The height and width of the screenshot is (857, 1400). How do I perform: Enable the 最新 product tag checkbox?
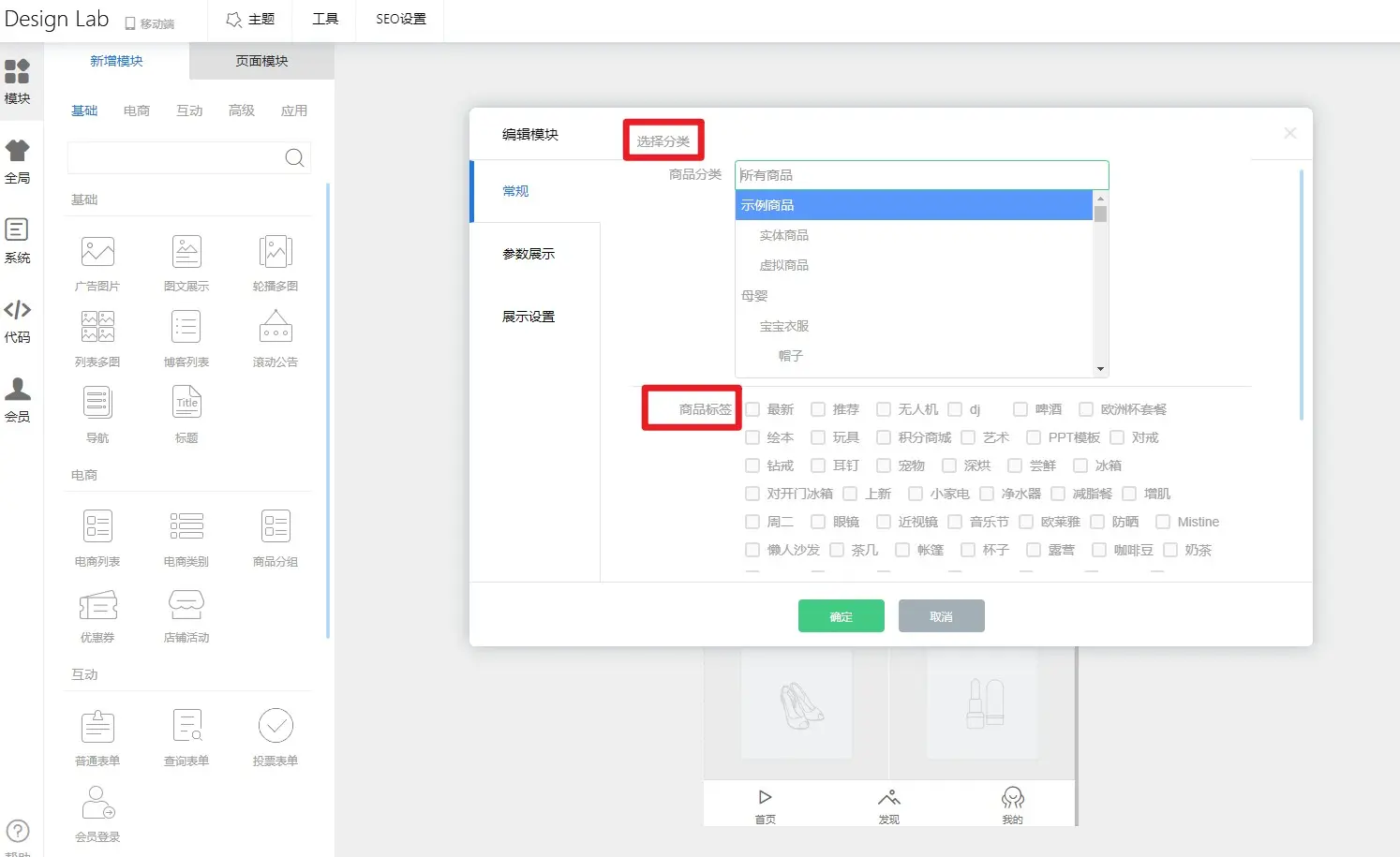(x=752, y=408)
